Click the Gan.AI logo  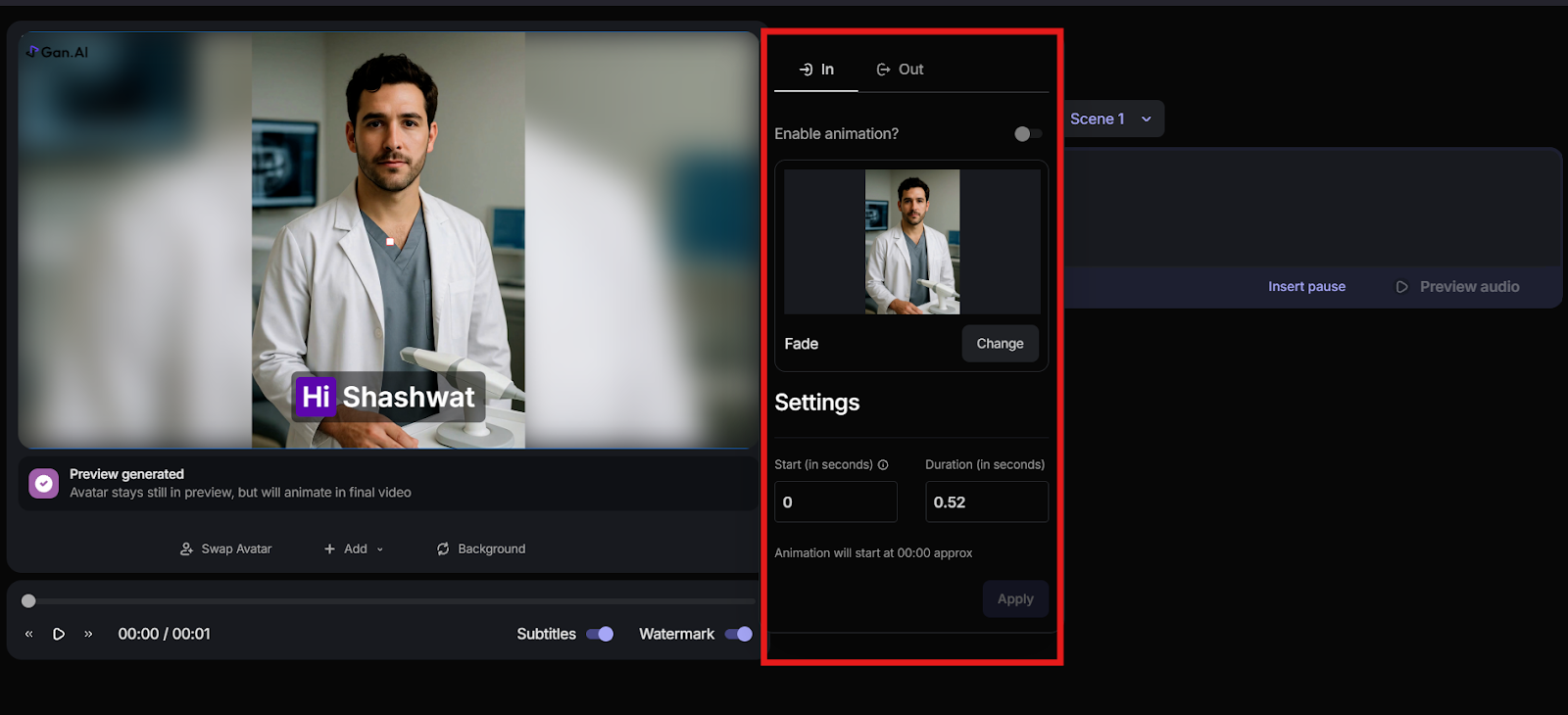pos(57,52)
